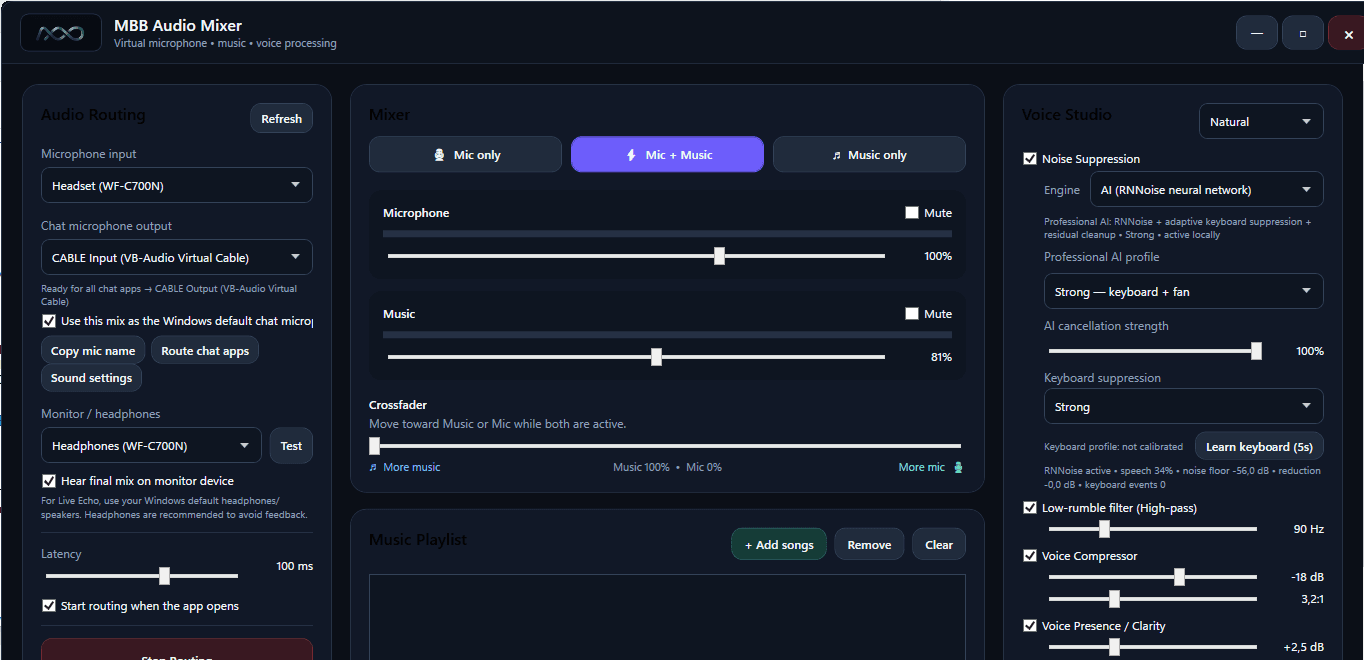
Task: Disable the Voice Compressor checkbox
Action: [1030, 556]
